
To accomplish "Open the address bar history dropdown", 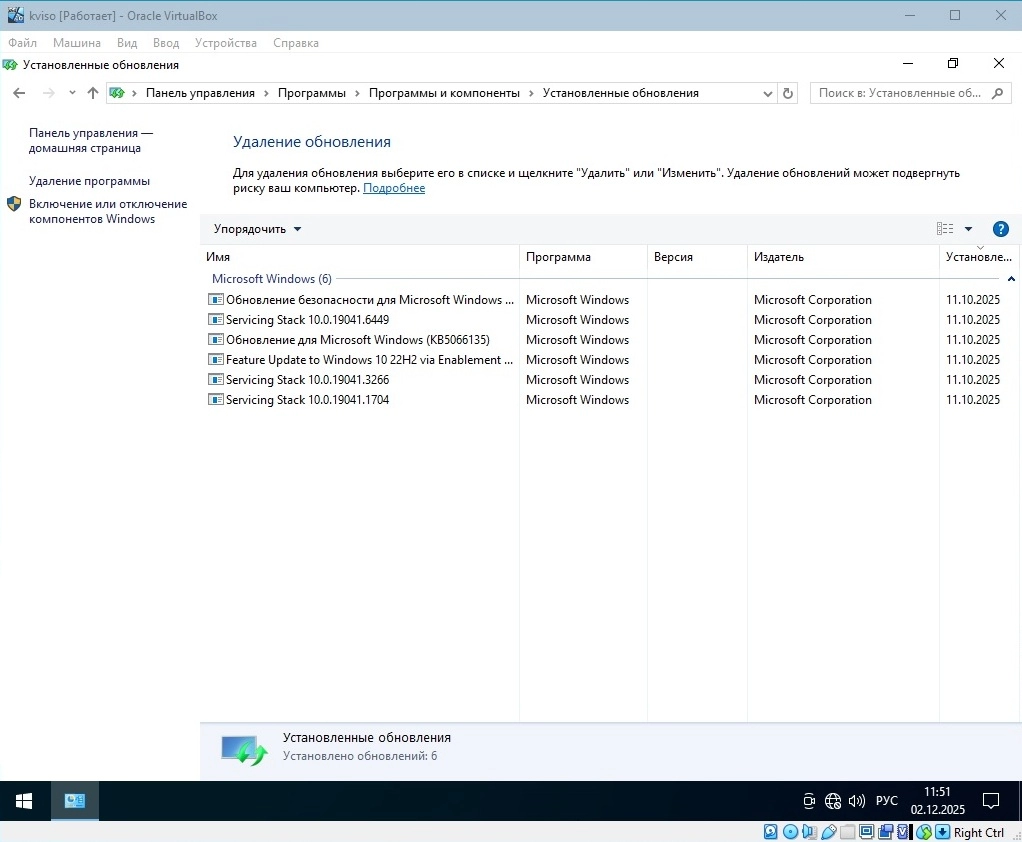I will click(768, 93).
